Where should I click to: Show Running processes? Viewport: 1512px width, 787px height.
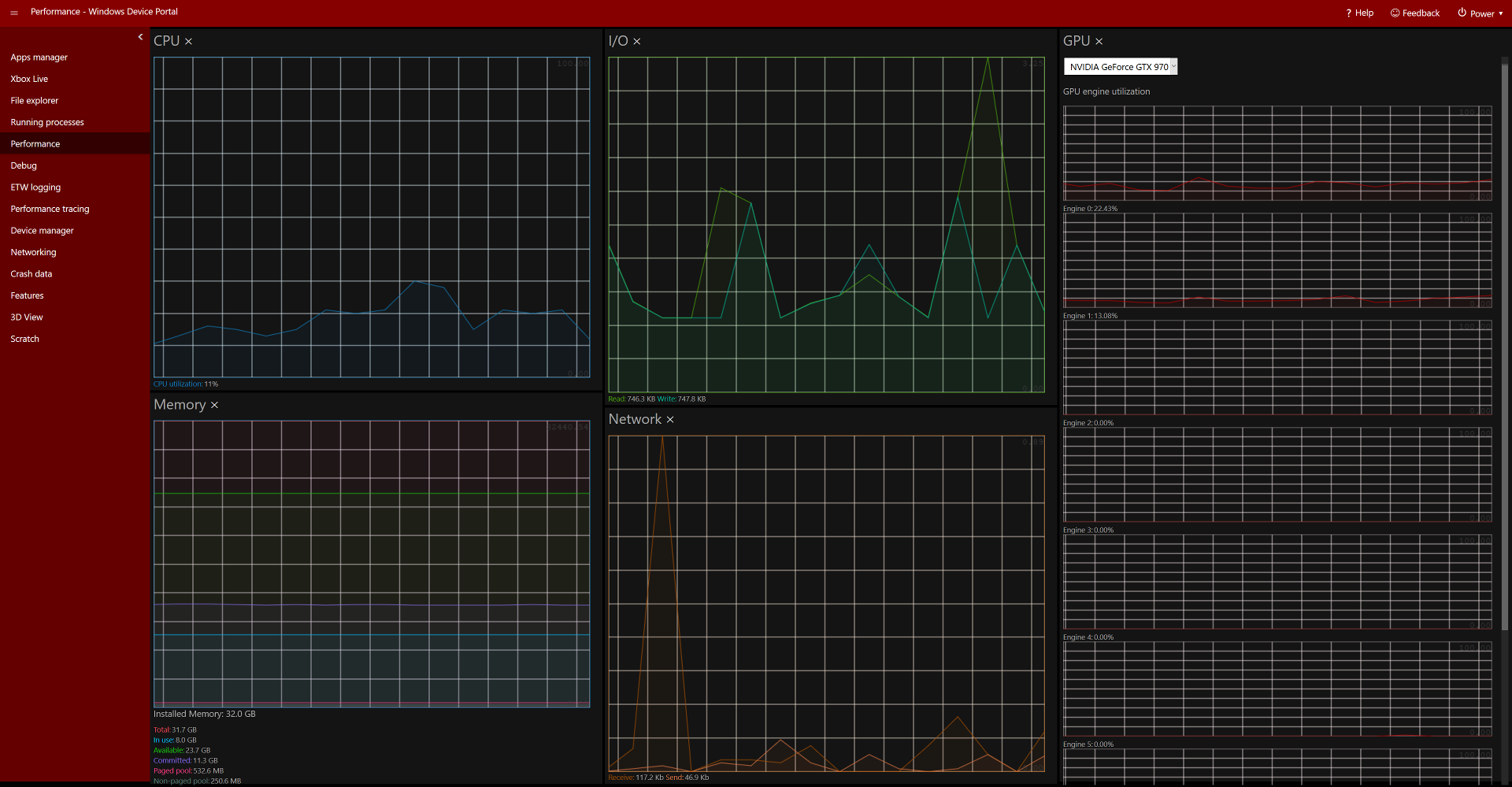[x=75, y=122]
